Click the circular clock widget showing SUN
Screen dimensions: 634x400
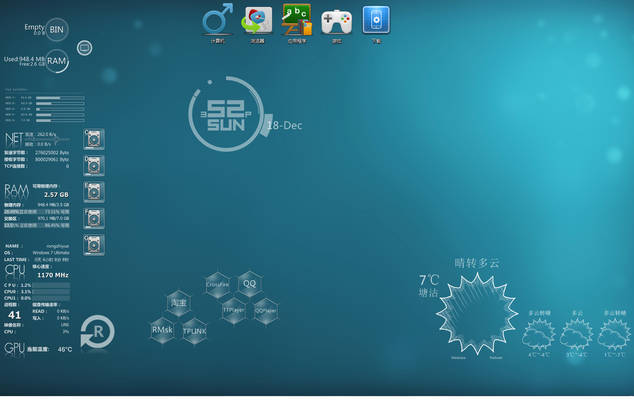(x=226, y=114)
